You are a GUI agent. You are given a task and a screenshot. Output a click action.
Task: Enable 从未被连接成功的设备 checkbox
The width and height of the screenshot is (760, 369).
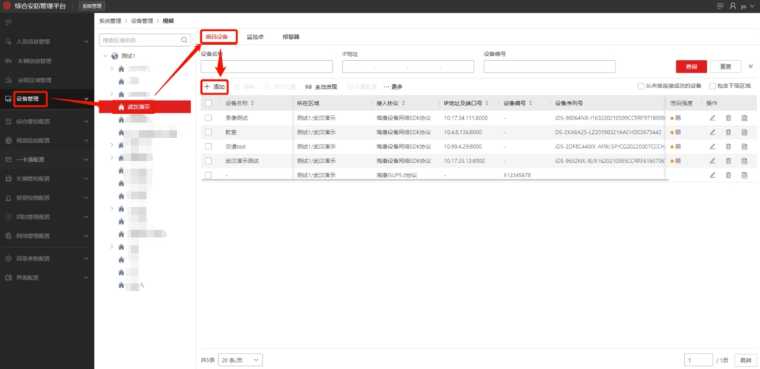(641, 86)
